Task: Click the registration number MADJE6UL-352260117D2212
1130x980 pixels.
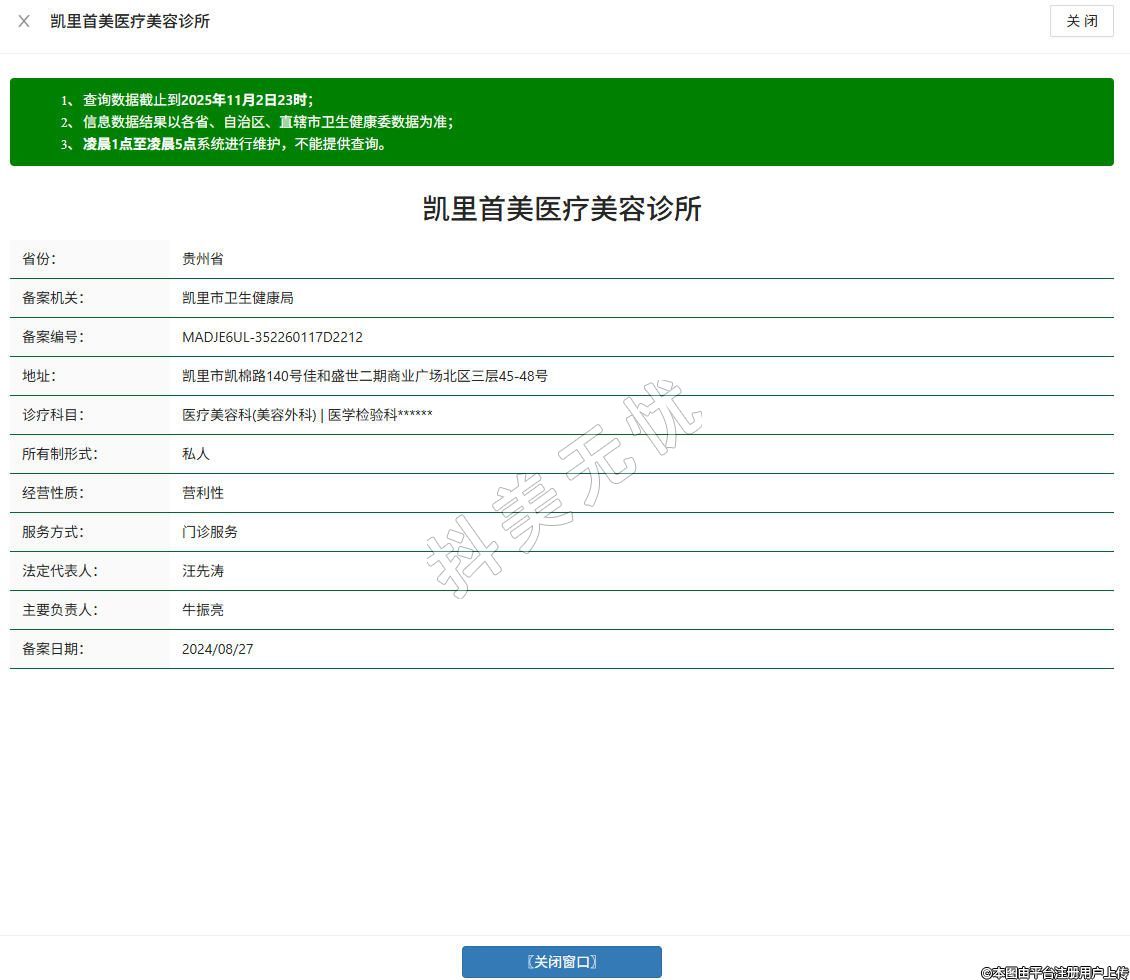Action: 272,337
